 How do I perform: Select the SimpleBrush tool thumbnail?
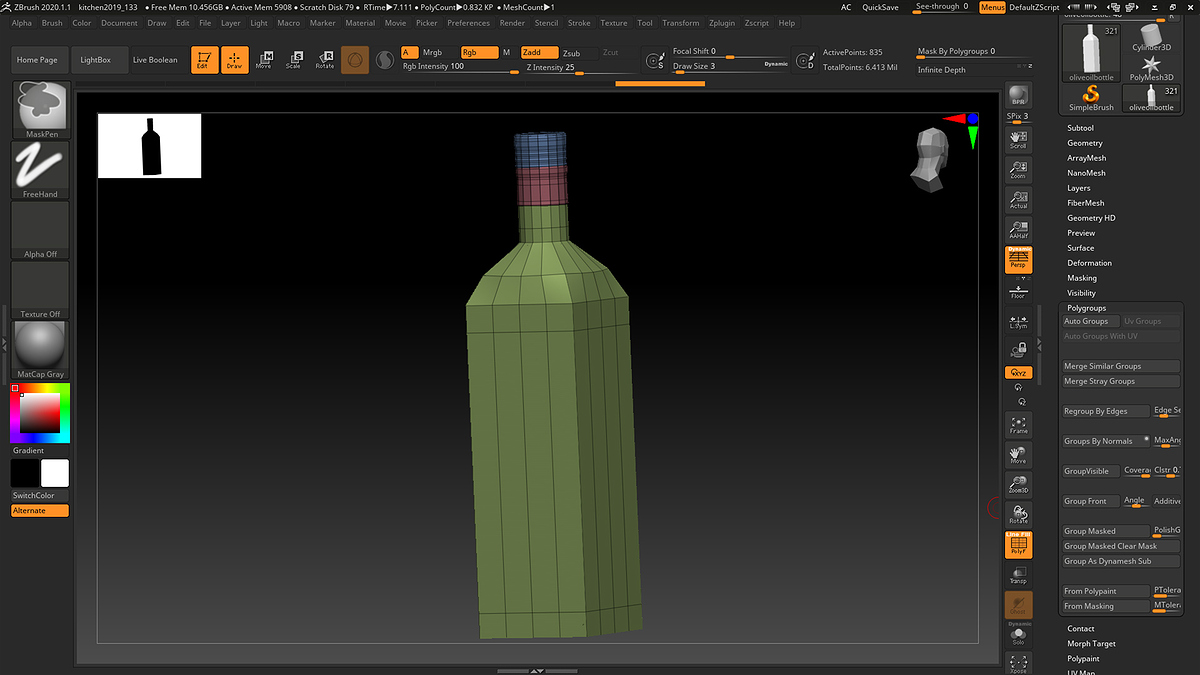(x=1091, y=97)
